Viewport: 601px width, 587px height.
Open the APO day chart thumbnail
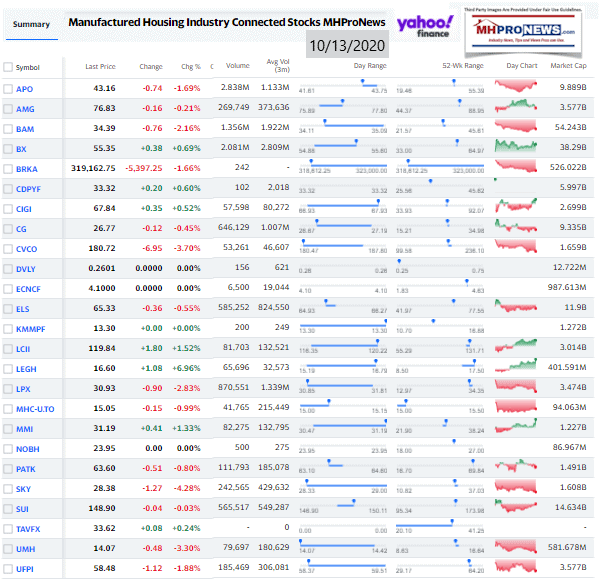pos(516,86)
